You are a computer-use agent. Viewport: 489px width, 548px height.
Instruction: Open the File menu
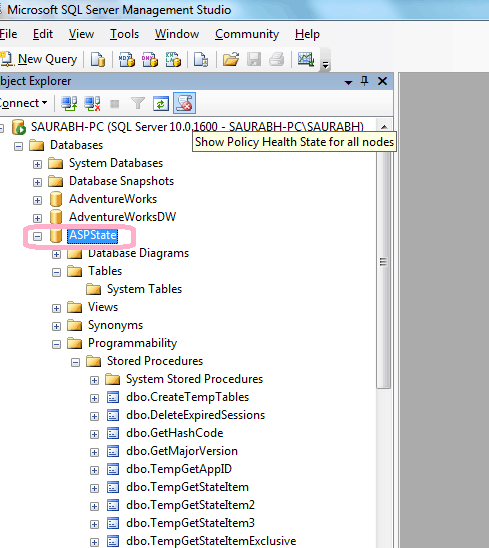click(8, 34)
